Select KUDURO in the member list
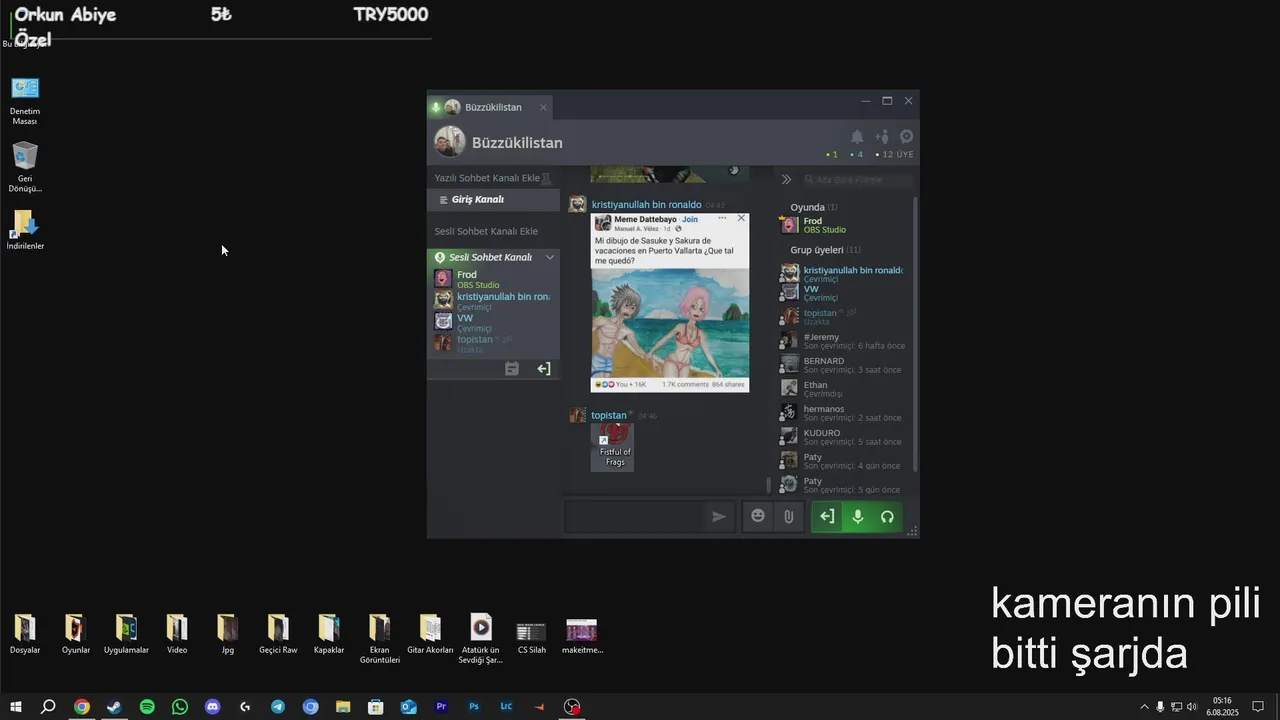Viewport: 1280px width, 720px height. tap(845, 437)
